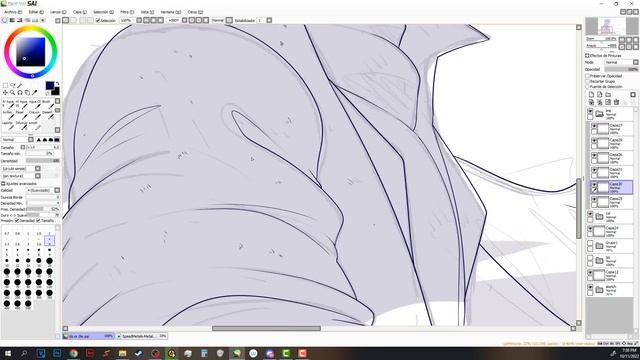This screenshot has height=360, width=640.
Task: Adjust layer Opacidad slider
Action: tap(621, 69)
